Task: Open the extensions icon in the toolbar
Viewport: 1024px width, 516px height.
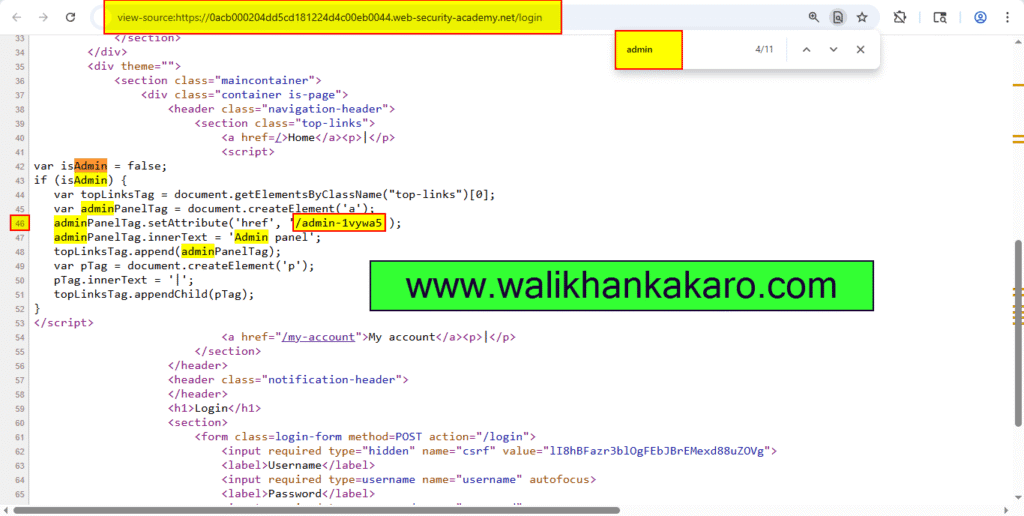Action: point(899,17)
